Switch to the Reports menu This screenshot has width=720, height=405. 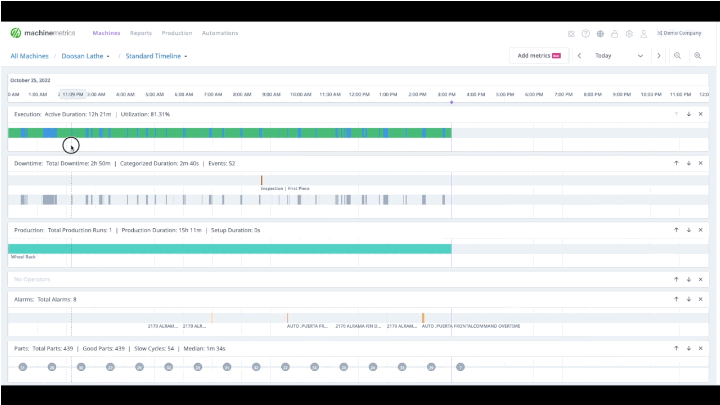tap(141, 33)
